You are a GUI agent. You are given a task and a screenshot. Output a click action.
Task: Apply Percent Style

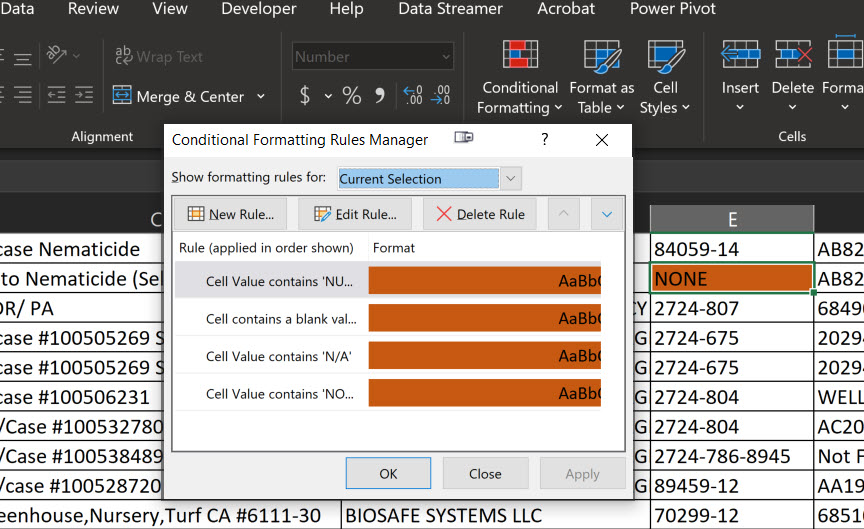[x=352, y=95]
